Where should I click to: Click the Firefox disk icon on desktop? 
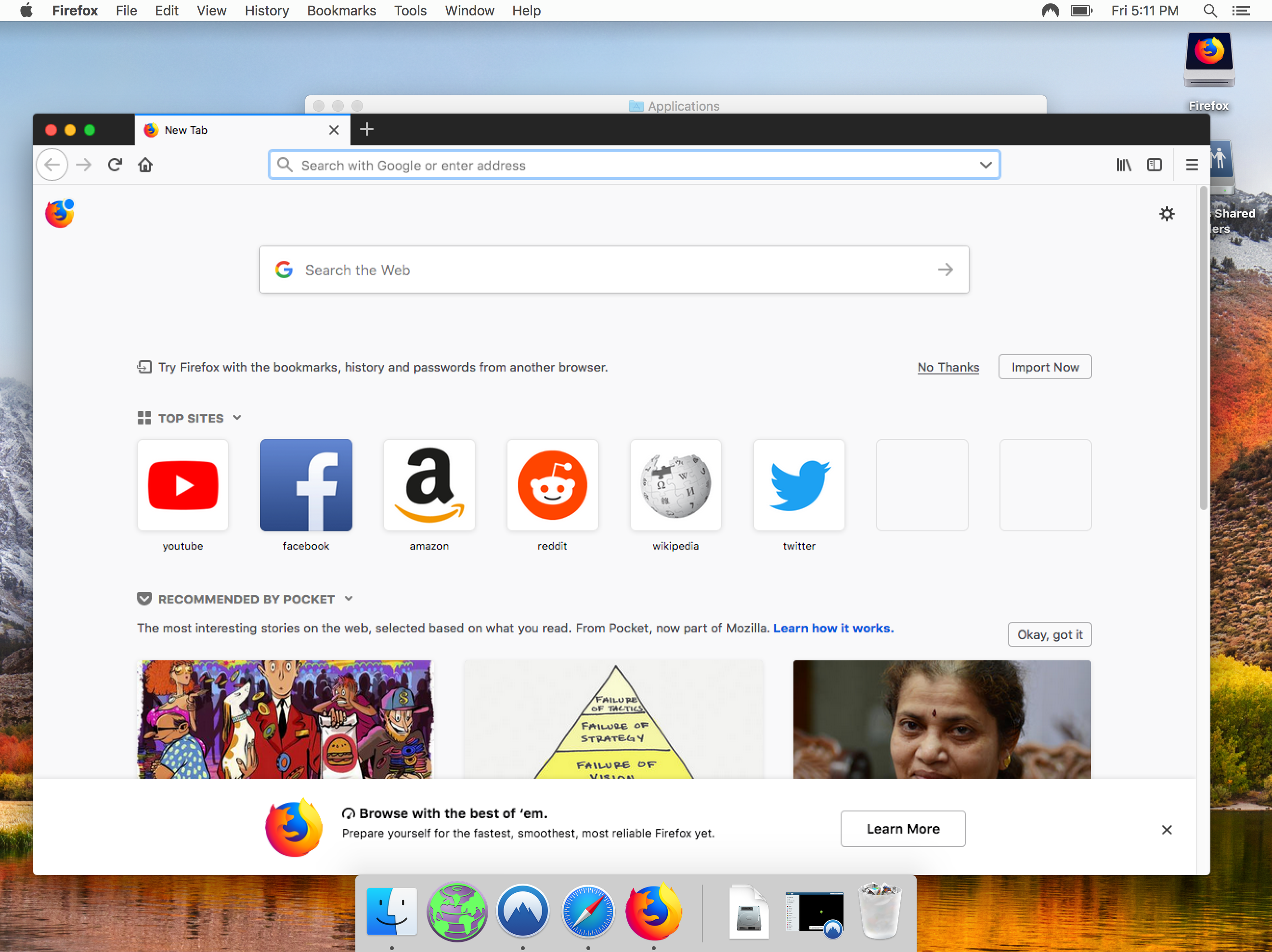1209,60
